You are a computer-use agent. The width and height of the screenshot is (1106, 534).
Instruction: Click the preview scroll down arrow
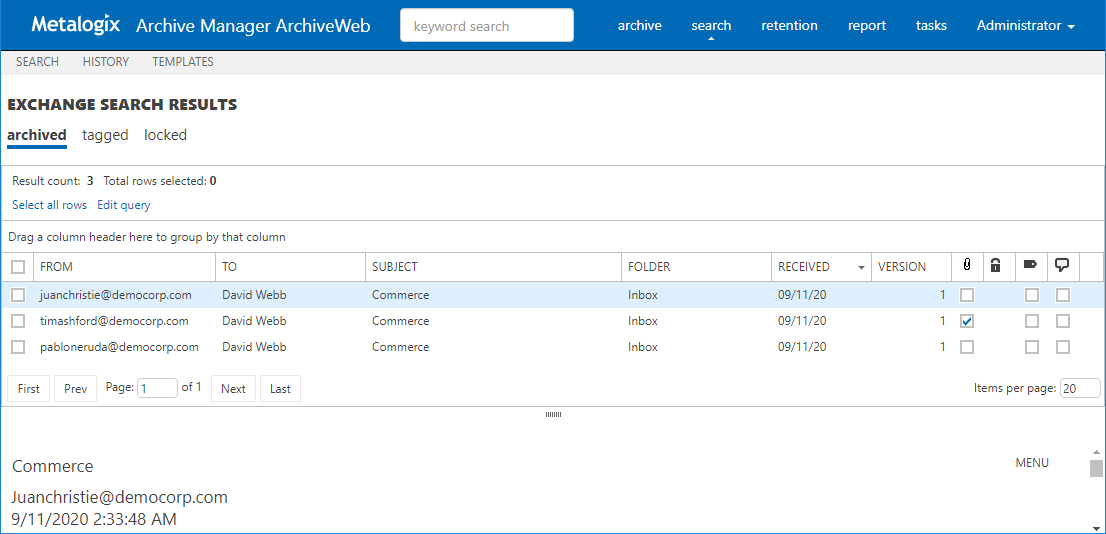click(1096, 526)
